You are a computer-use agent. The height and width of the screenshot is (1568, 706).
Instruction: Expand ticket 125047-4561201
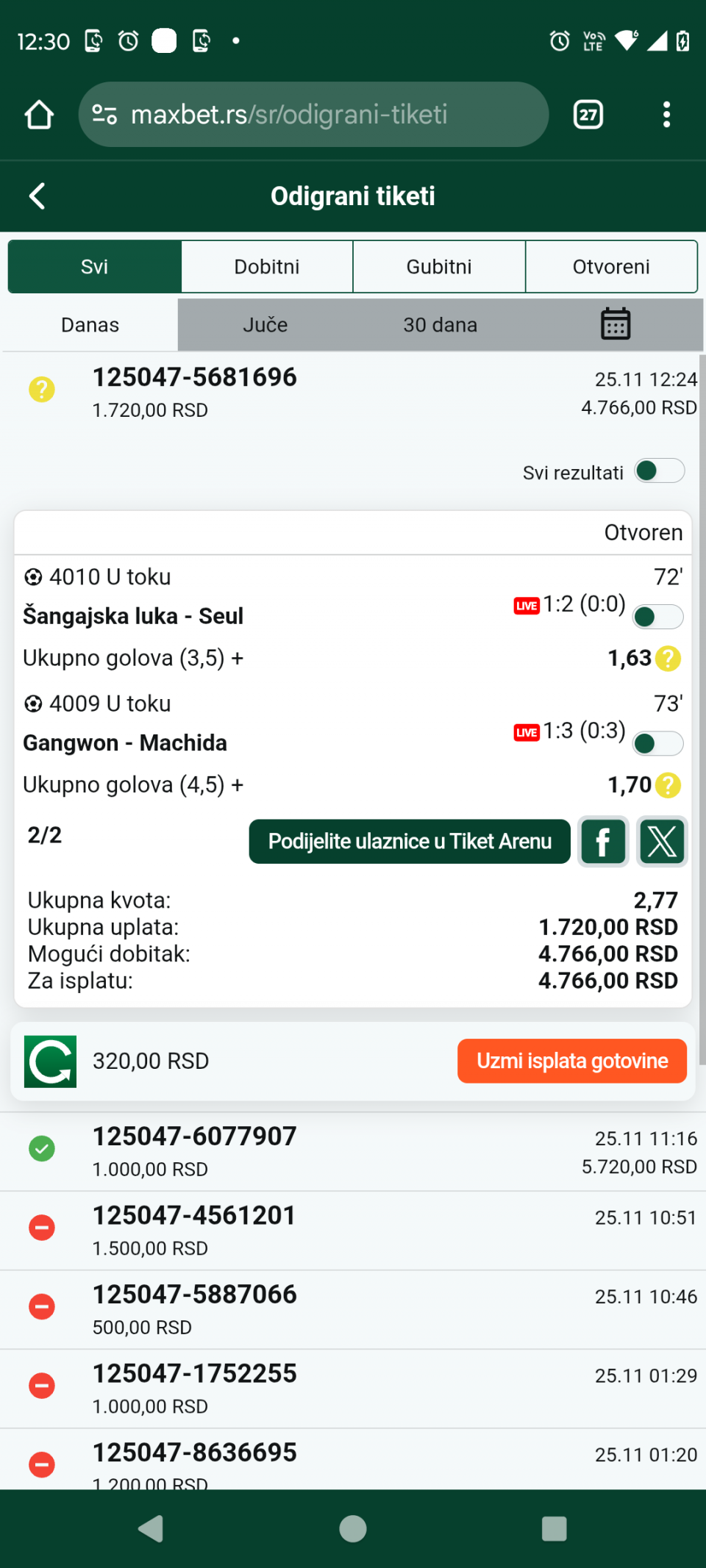tap(353, 1231)
